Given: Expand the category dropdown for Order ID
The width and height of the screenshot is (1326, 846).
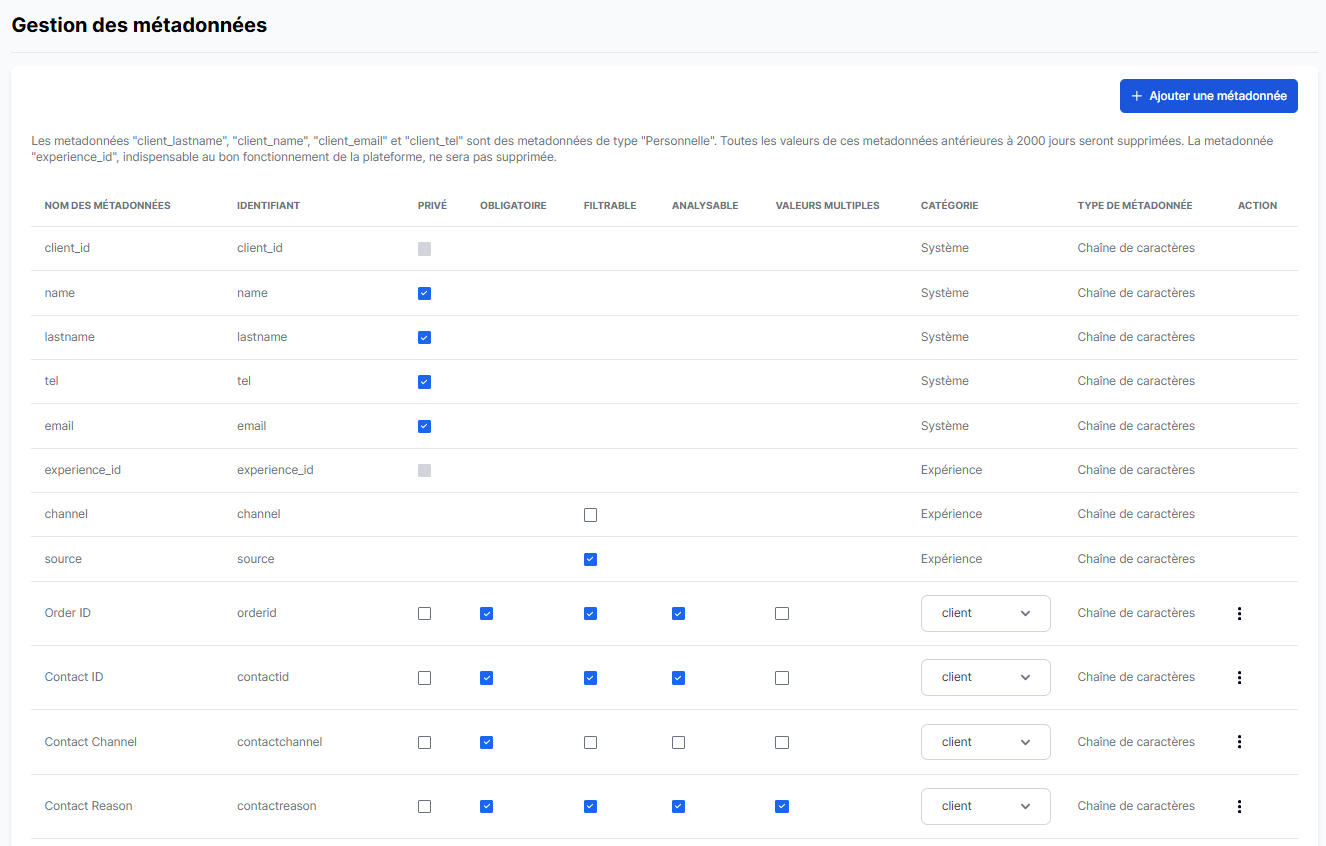Looking at the screenshot, I should pyautogui.click(x=985, y=613).
